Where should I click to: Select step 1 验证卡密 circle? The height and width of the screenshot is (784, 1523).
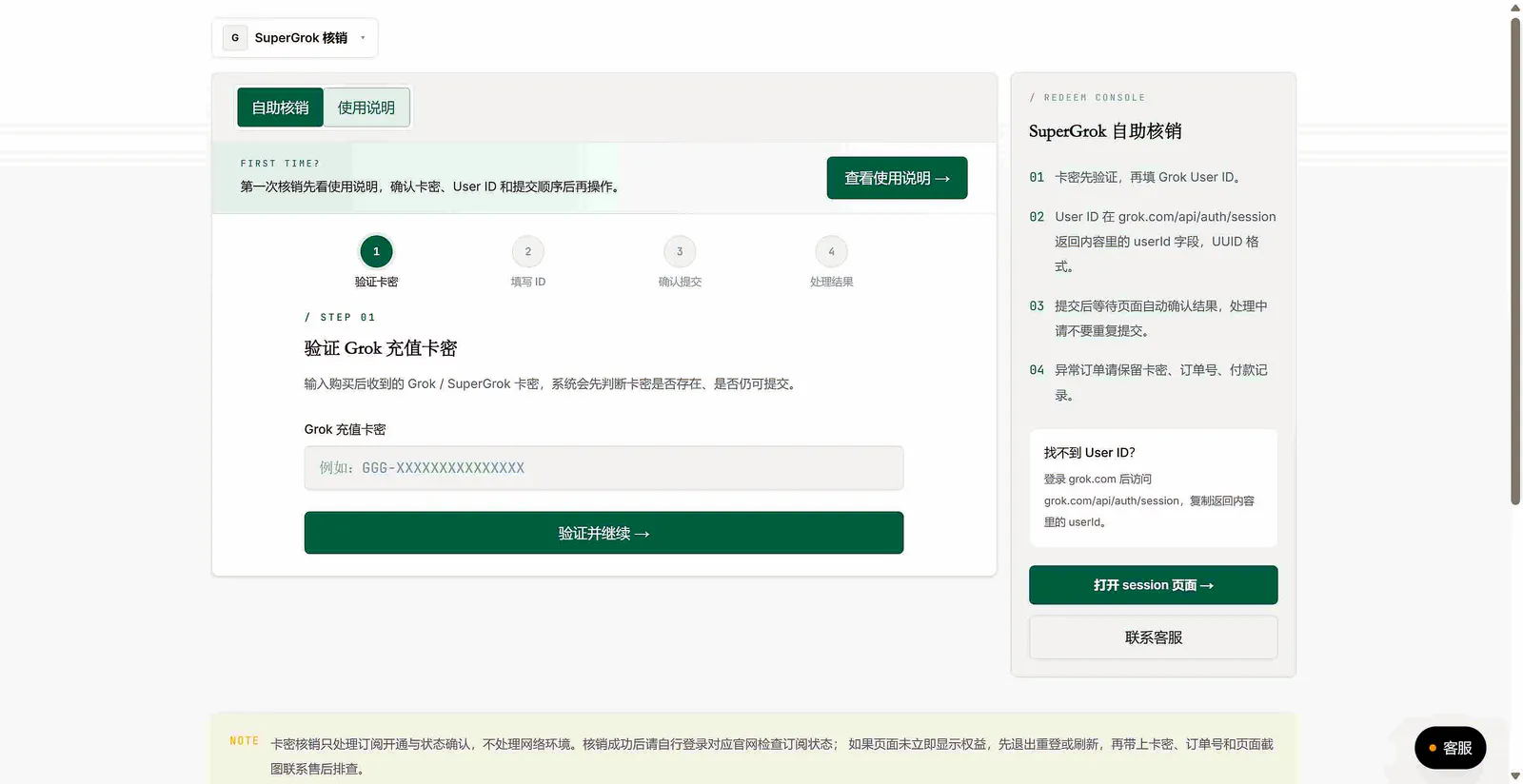pyautogui.click(x=376, y=251)
